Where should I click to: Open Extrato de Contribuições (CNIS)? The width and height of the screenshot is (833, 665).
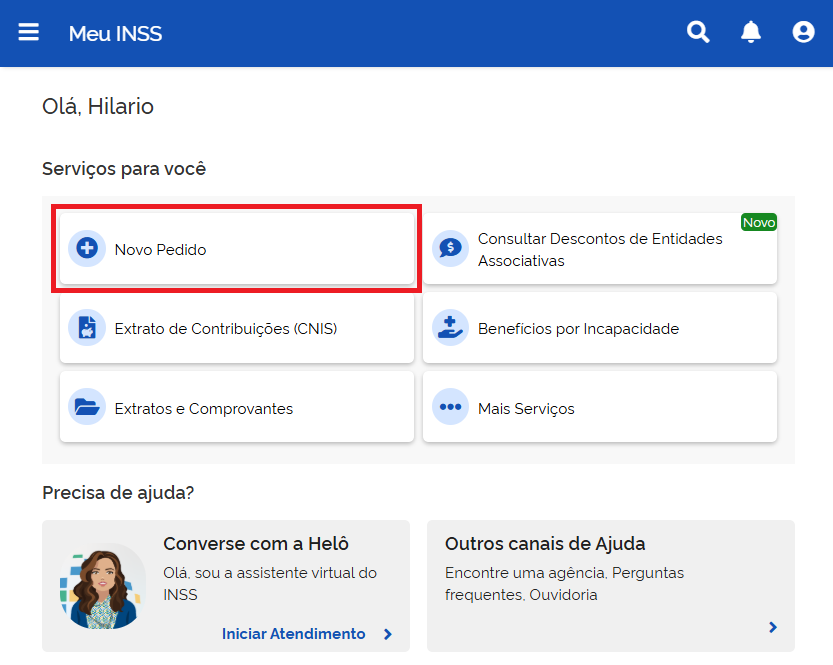point(237,328)
